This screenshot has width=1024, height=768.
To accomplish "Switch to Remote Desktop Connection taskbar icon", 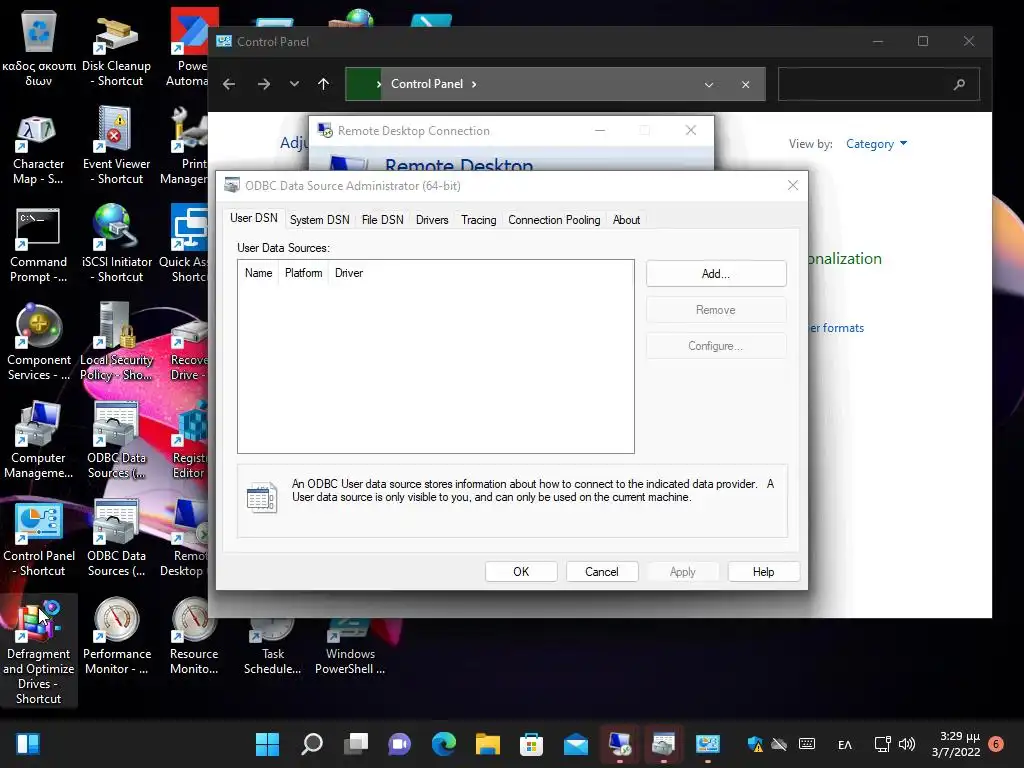I will 620,744.
